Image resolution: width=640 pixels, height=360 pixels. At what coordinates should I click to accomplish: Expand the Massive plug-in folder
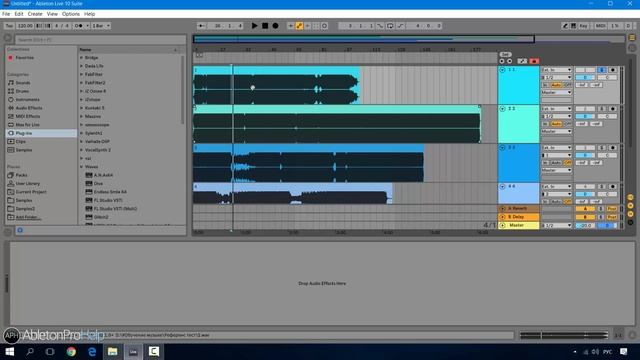click(x=82, y=116)
